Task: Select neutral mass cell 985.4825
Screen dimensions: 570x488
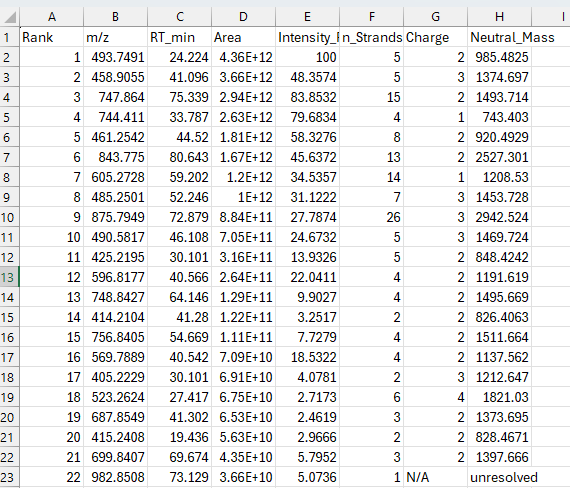Action: tap(499, 57)
